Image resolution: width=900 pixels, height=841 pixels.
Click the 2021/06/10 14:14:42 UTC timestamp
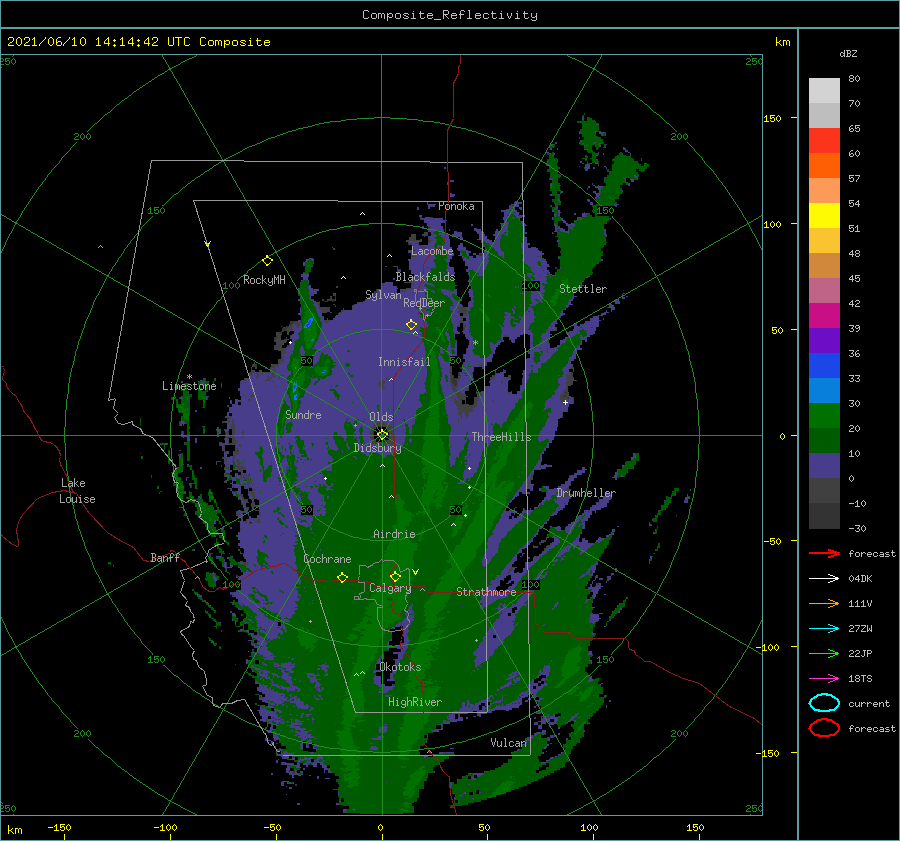[x=99, y=42]
